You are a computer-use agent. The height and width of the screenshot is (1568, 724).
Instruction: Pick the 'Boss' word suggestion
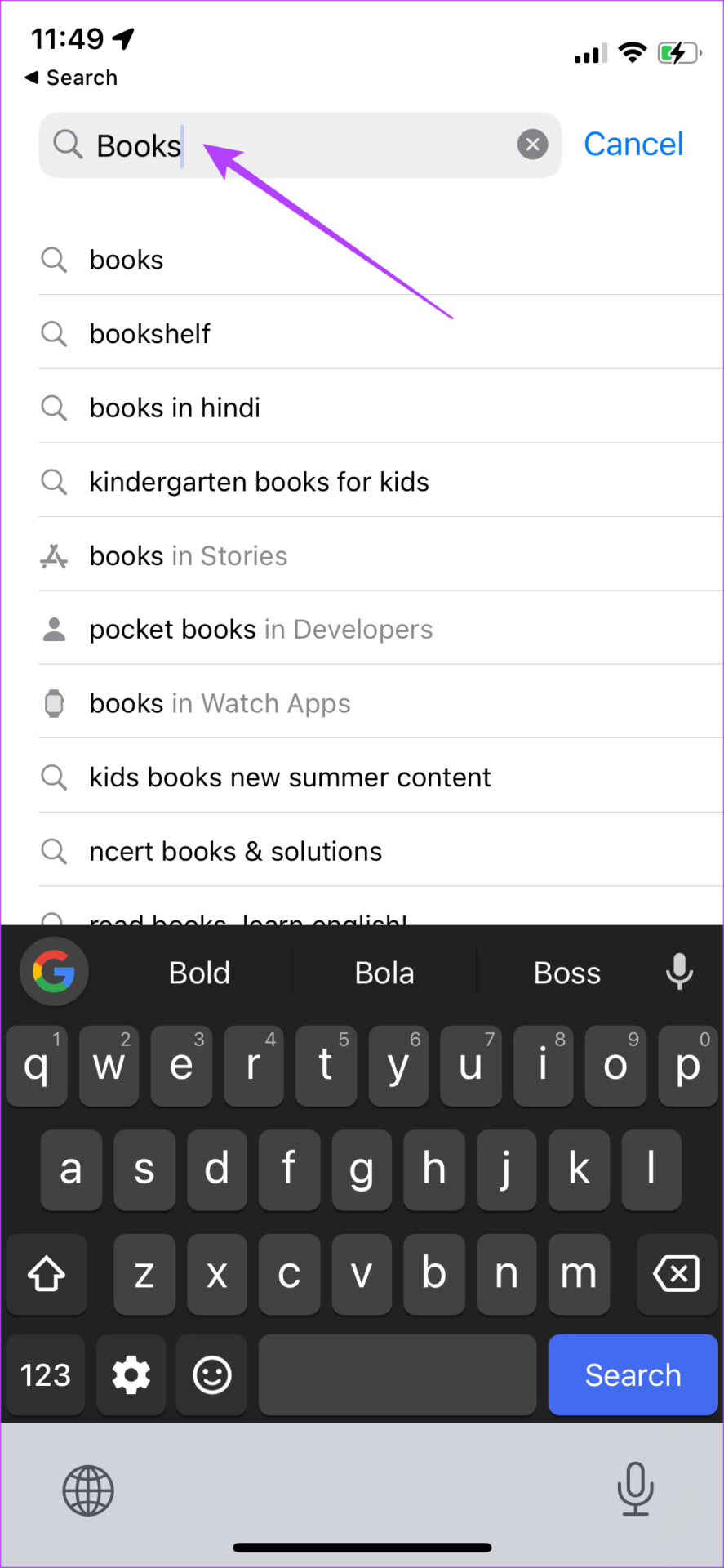567,973
